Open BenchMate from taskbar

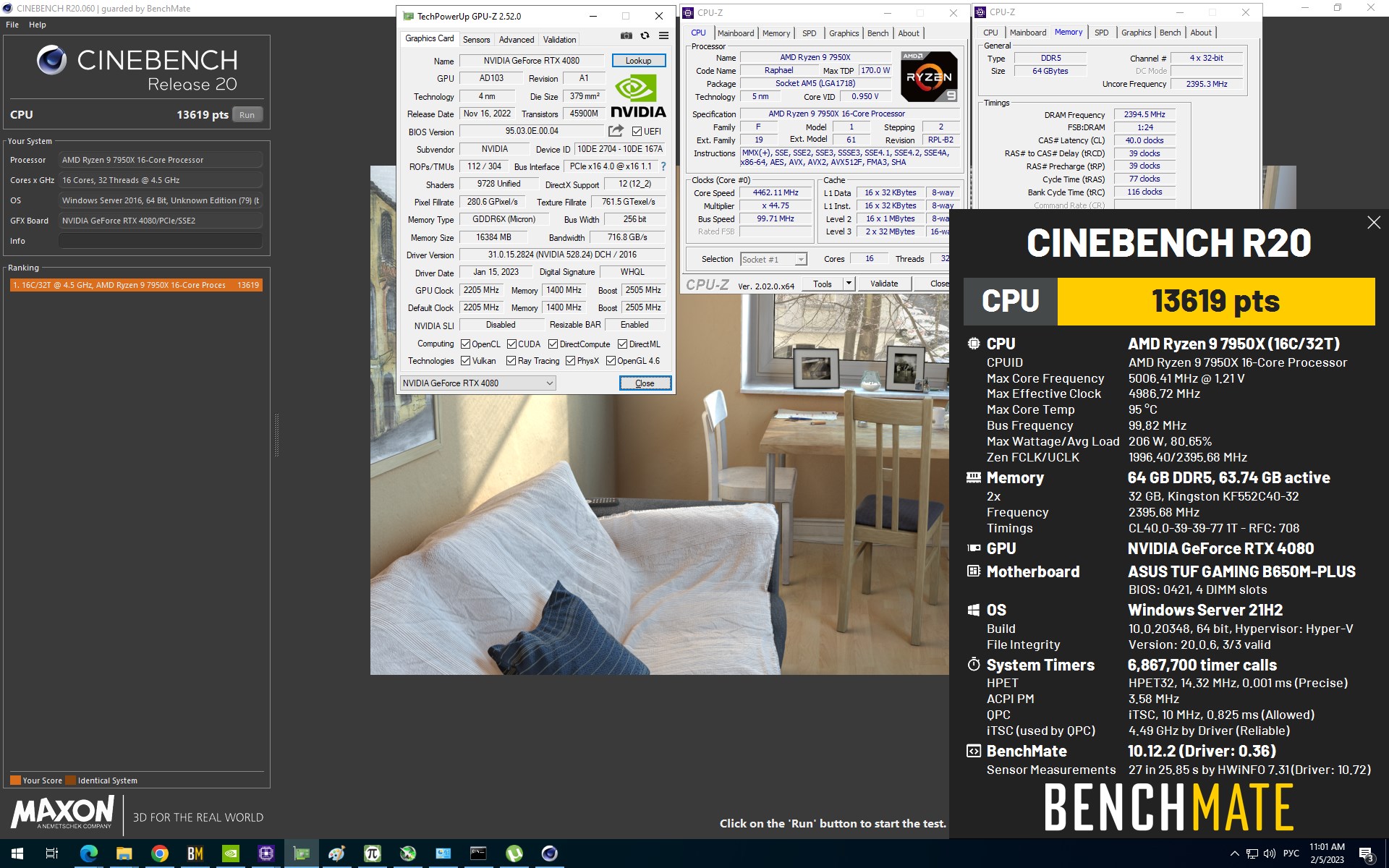(195, 854)
